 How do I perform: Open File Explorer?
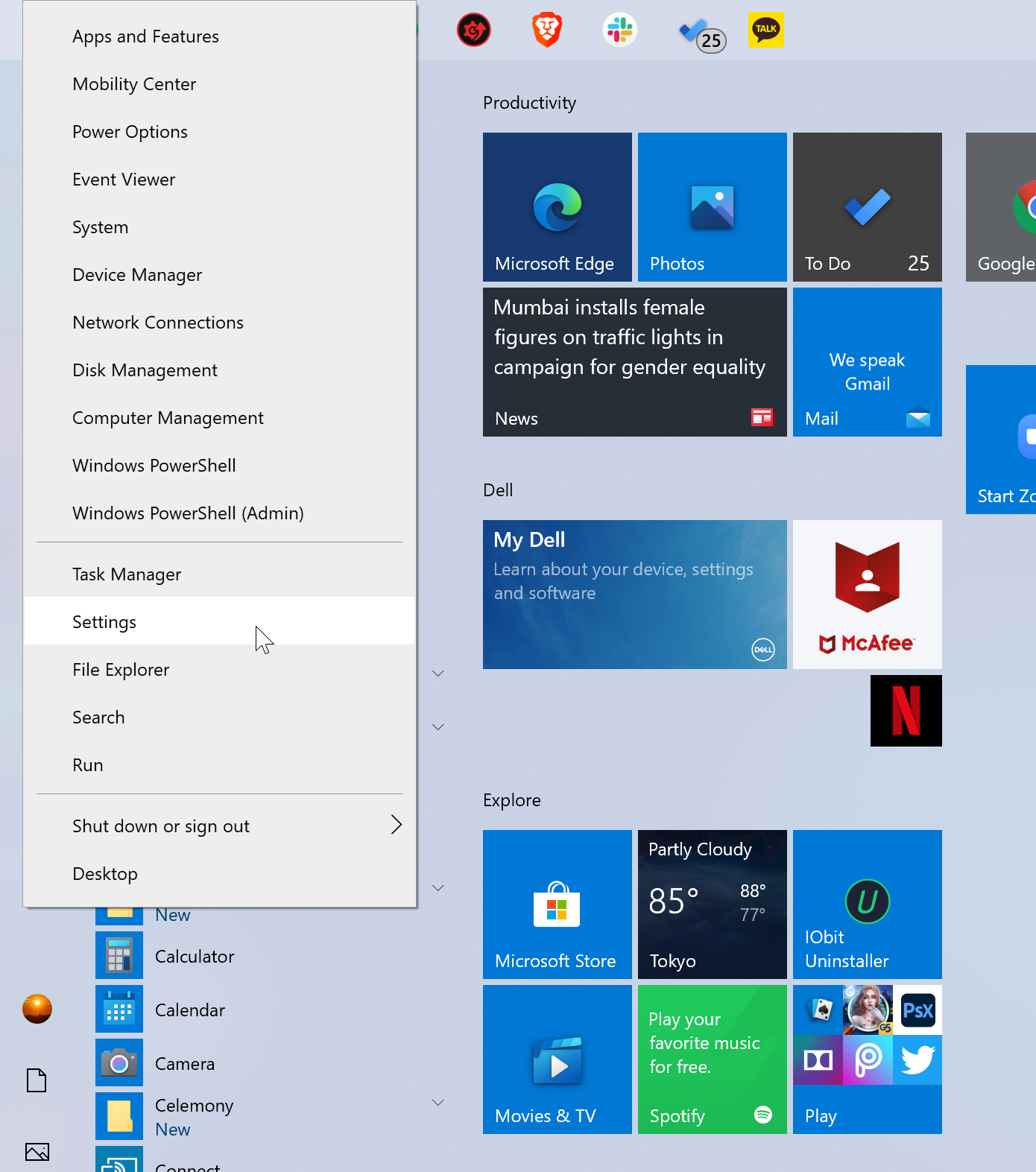pyautogui.click(x=219, y=670)
